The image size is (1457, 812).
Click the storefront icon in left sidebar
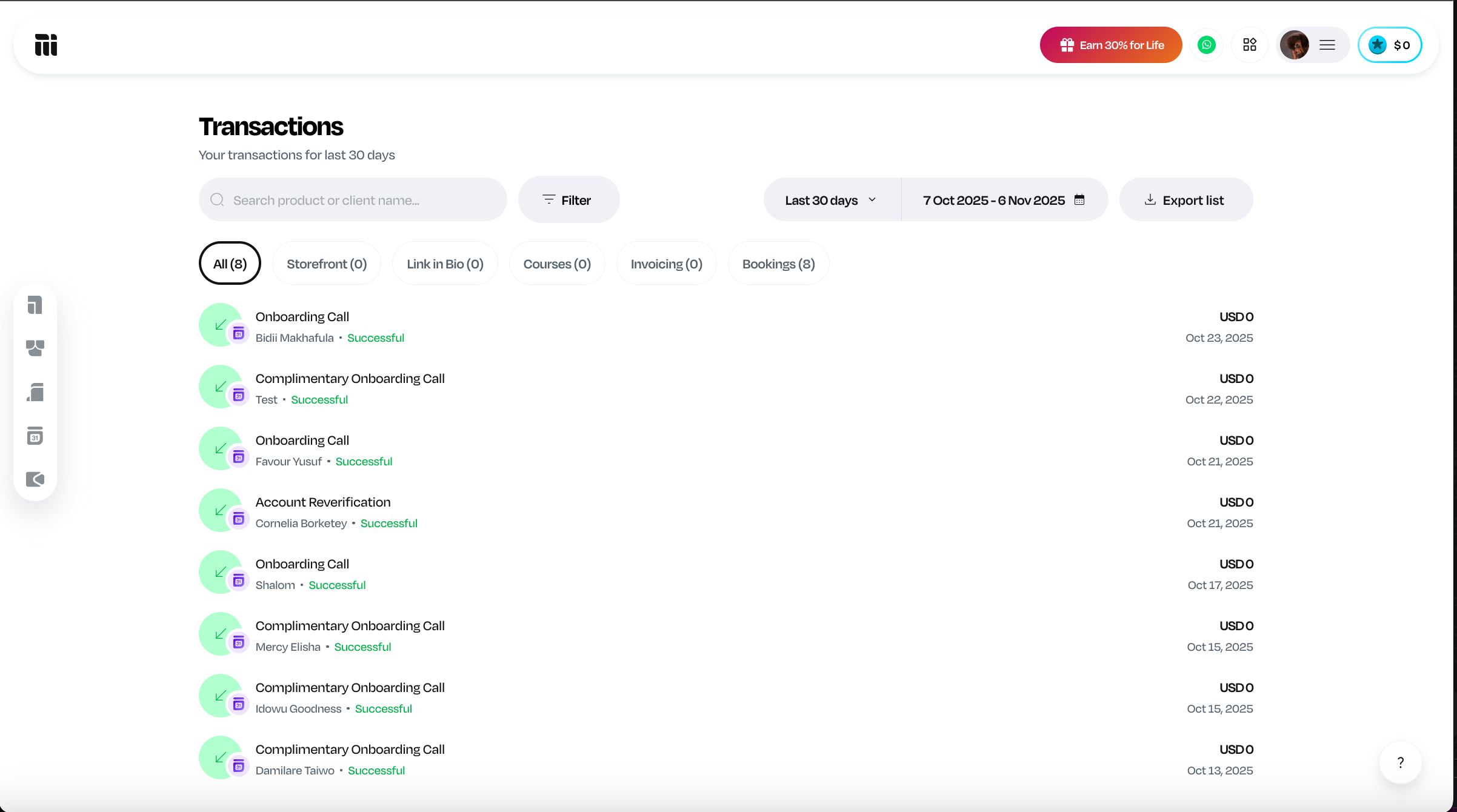35,348
